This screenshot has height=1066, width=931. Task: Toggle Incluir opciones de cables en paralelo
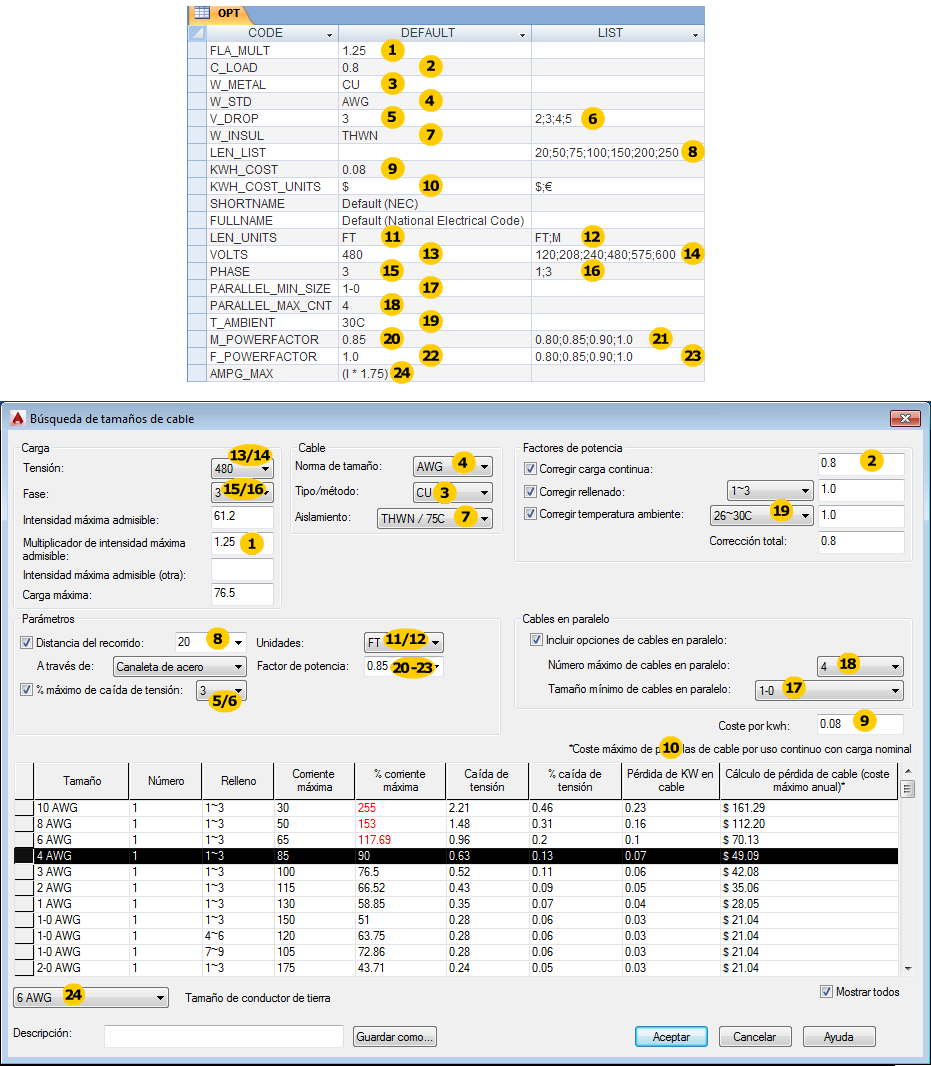537,640
